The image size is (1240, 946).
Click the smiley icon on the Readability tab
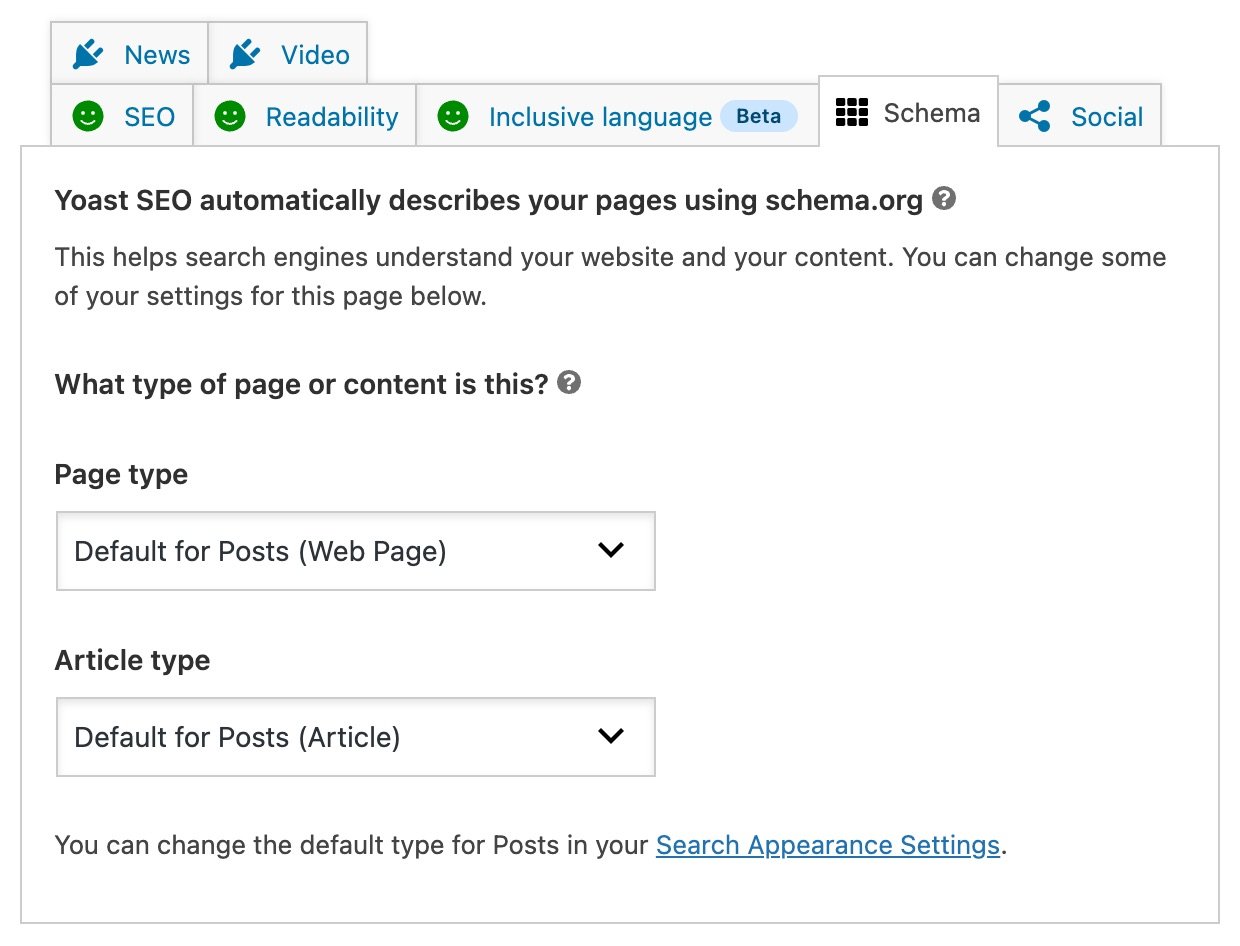click(231, 116)
